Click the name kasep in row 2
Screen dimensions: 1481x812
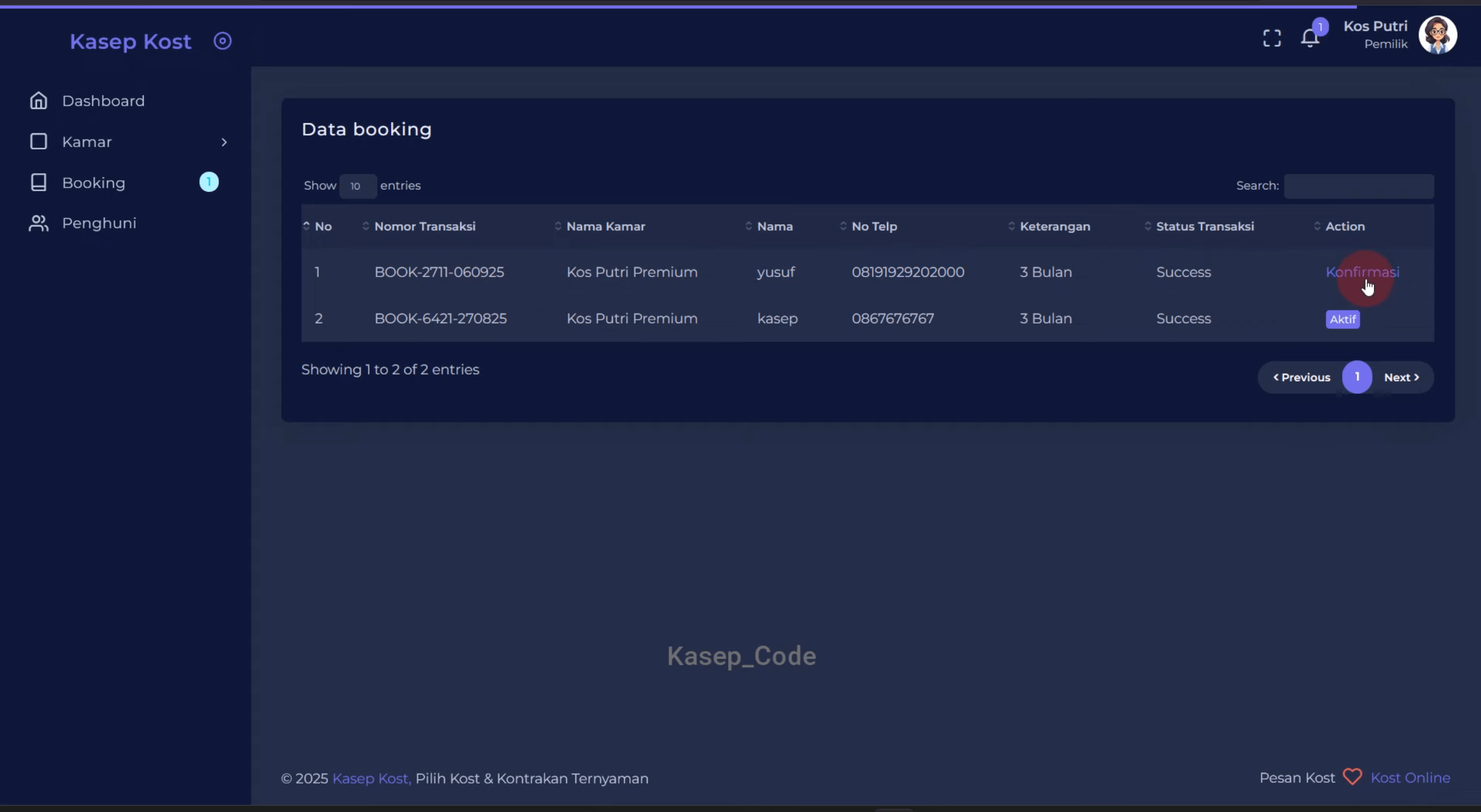click(x=778, y=319)
